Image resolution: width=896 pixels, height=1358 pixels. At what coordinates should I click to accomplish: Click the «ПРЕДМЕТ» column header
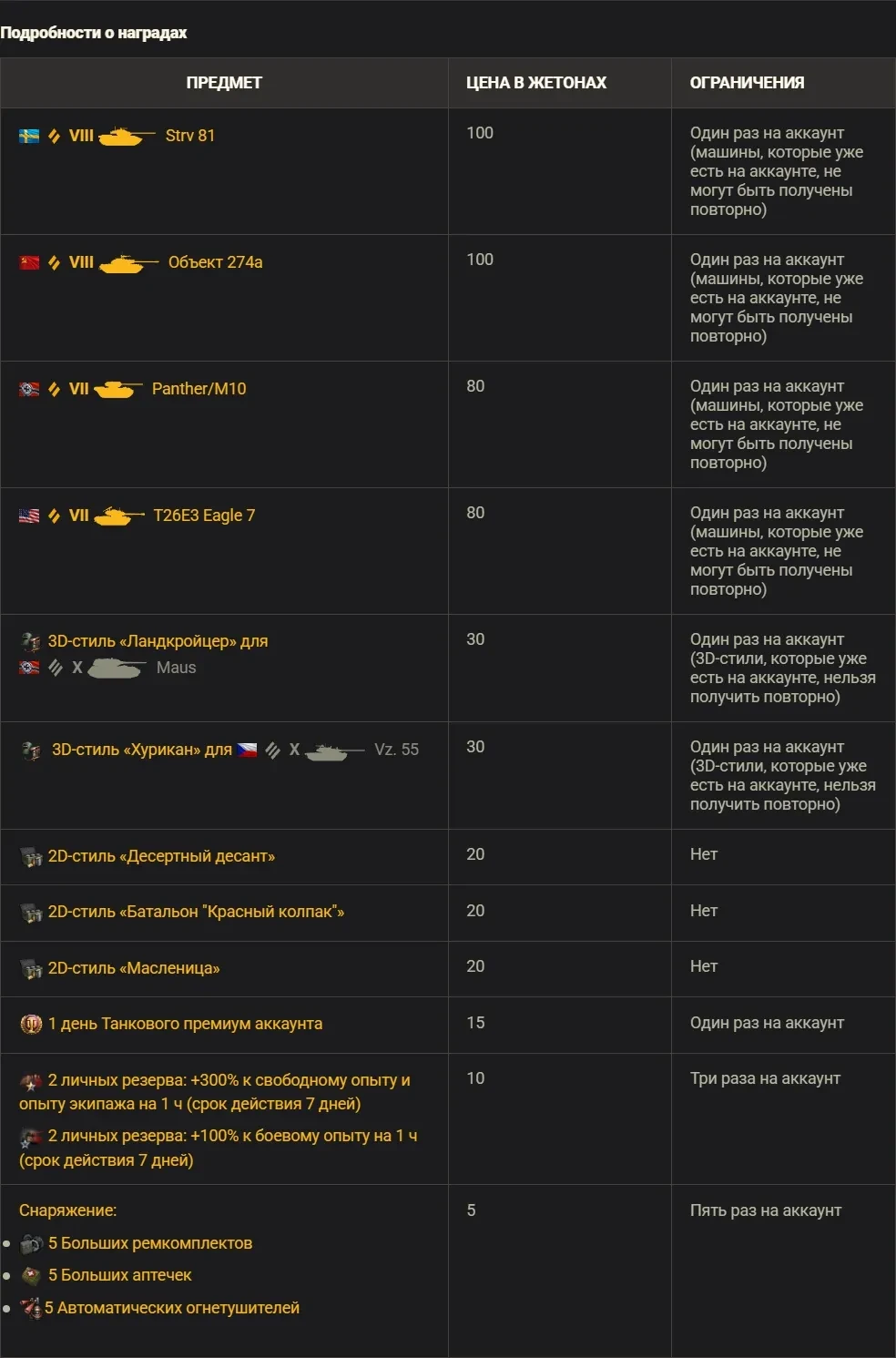224,83
